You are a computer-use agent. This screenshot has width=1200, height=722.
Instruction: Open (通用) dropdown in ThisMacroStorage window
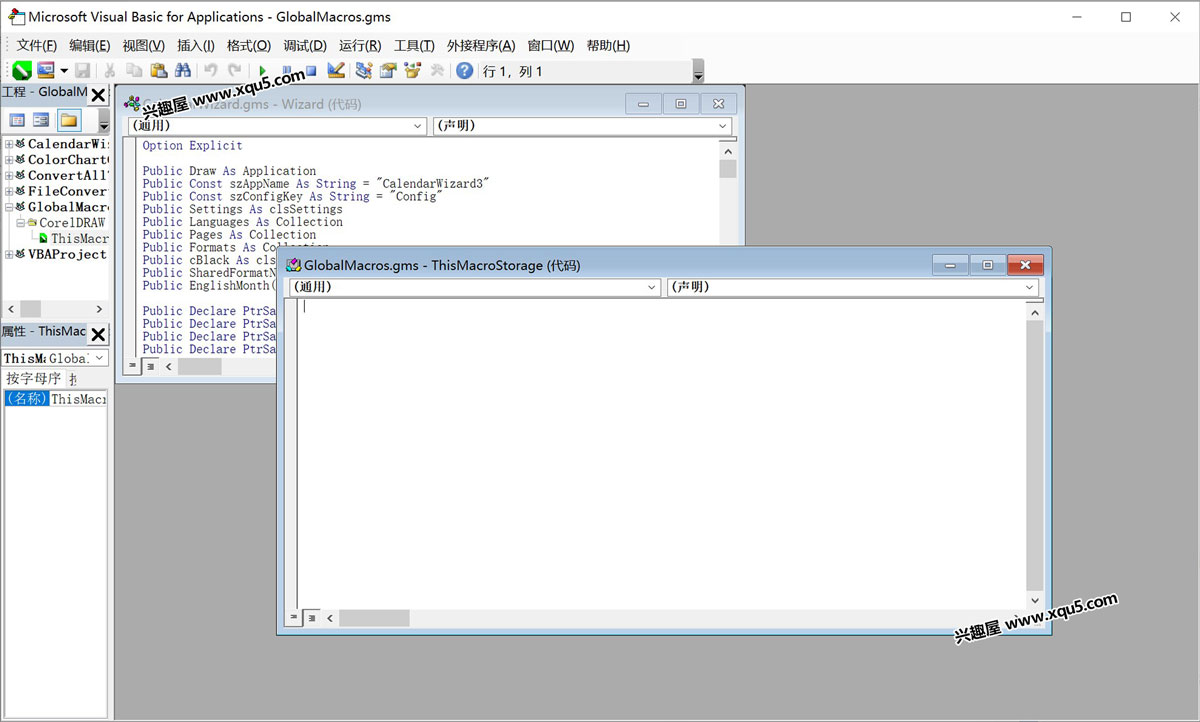coord(474,287)
